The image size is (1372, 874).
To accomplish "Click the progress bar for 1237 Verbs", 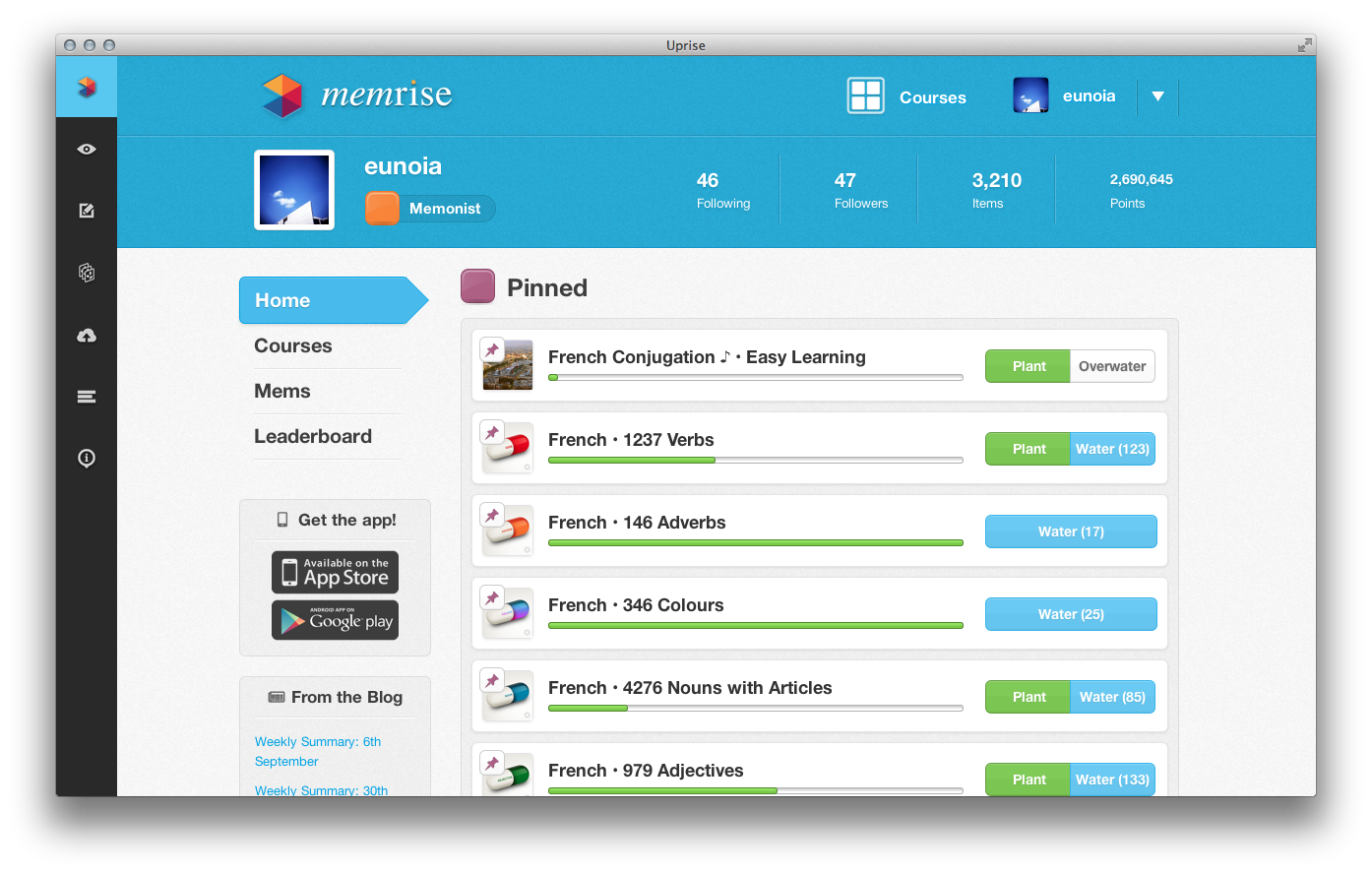I will point(755,461).
